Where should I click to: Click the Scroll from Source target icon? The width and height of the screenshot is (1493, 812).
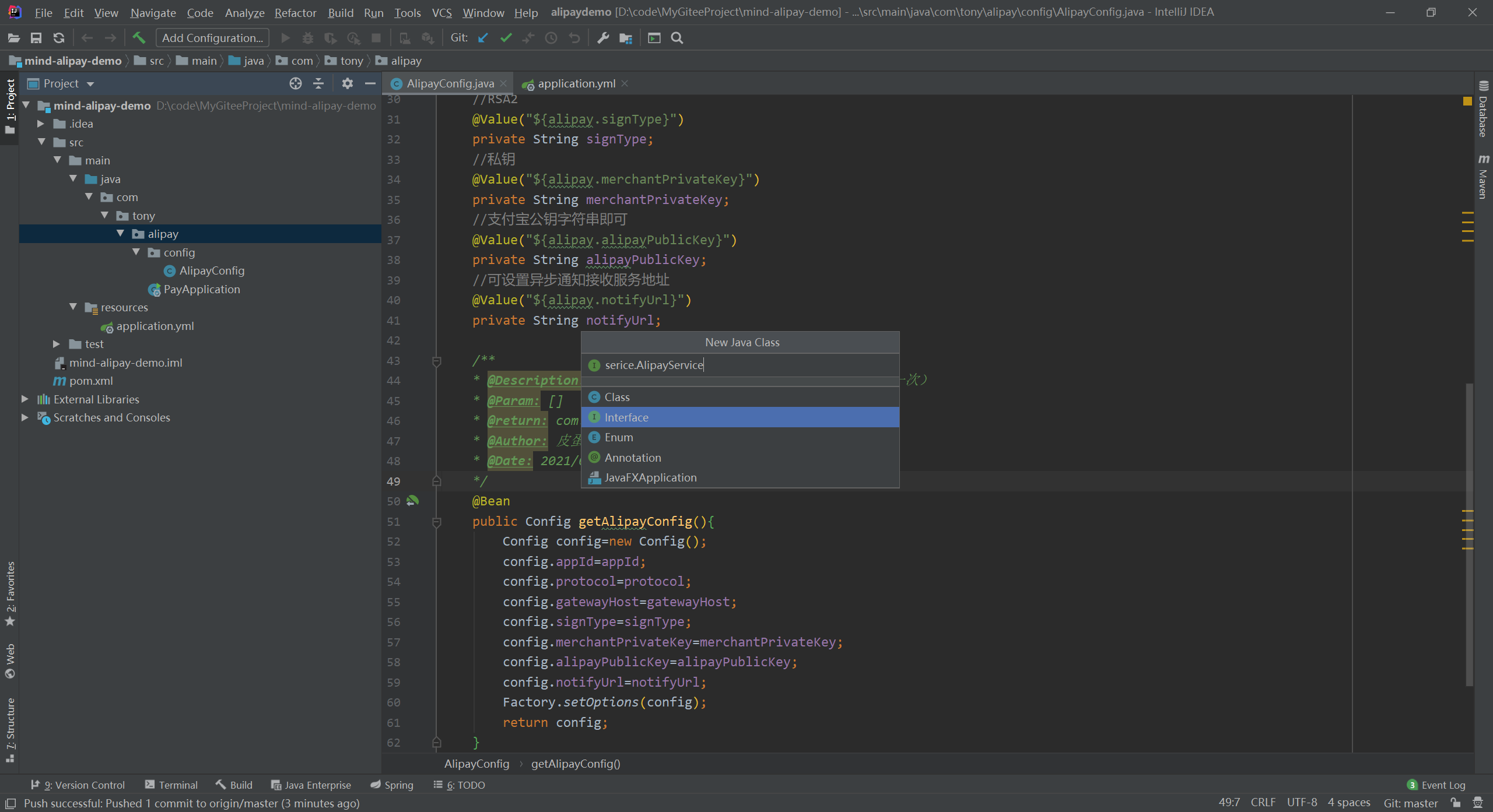click(296, 83)
